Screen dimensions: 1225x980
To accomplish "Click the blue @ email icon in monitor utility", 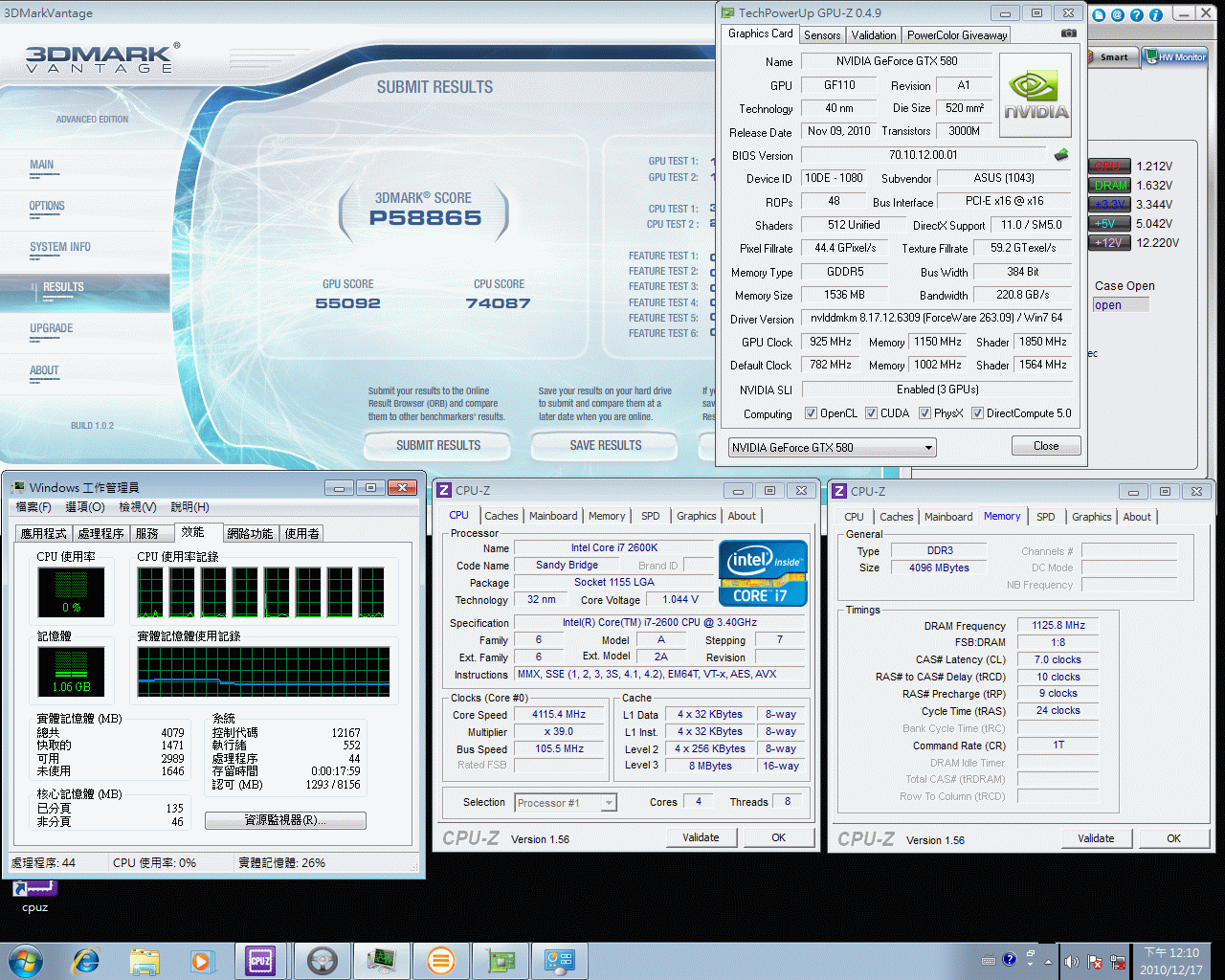I will click(x=1117, y=14).
